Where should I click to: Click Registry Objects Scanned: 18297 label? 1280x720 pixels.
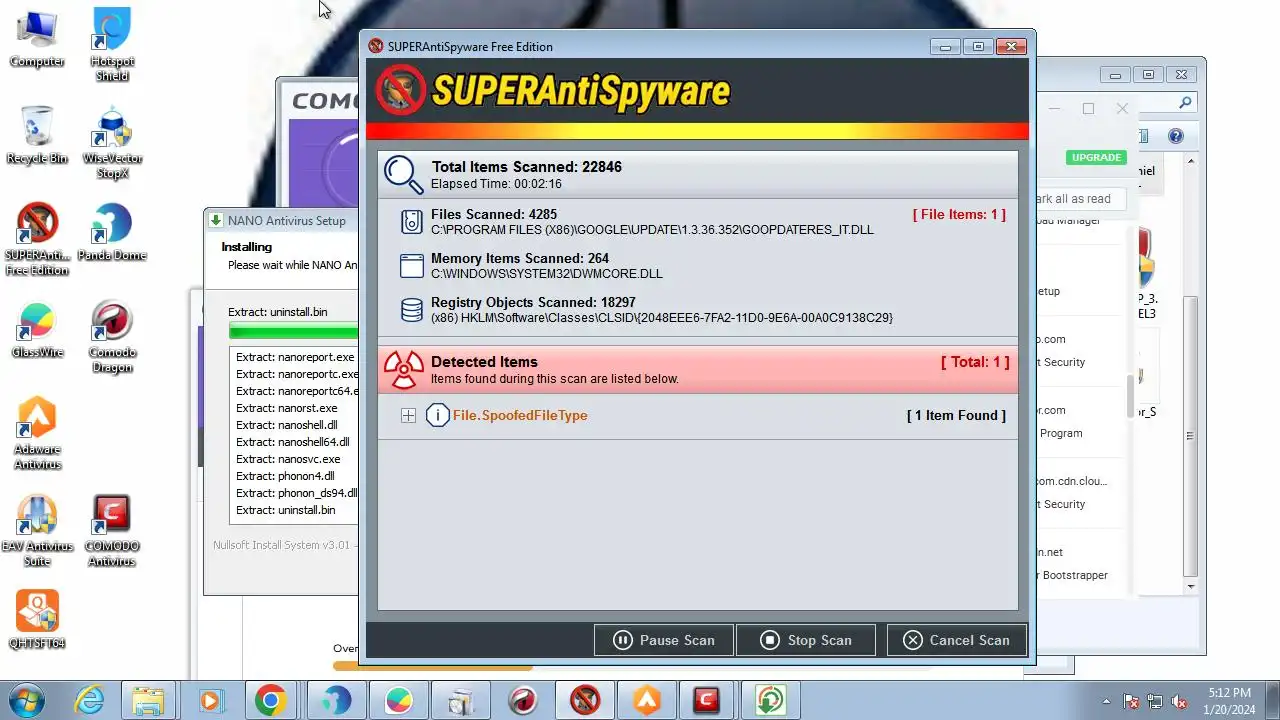click(533, 302)
